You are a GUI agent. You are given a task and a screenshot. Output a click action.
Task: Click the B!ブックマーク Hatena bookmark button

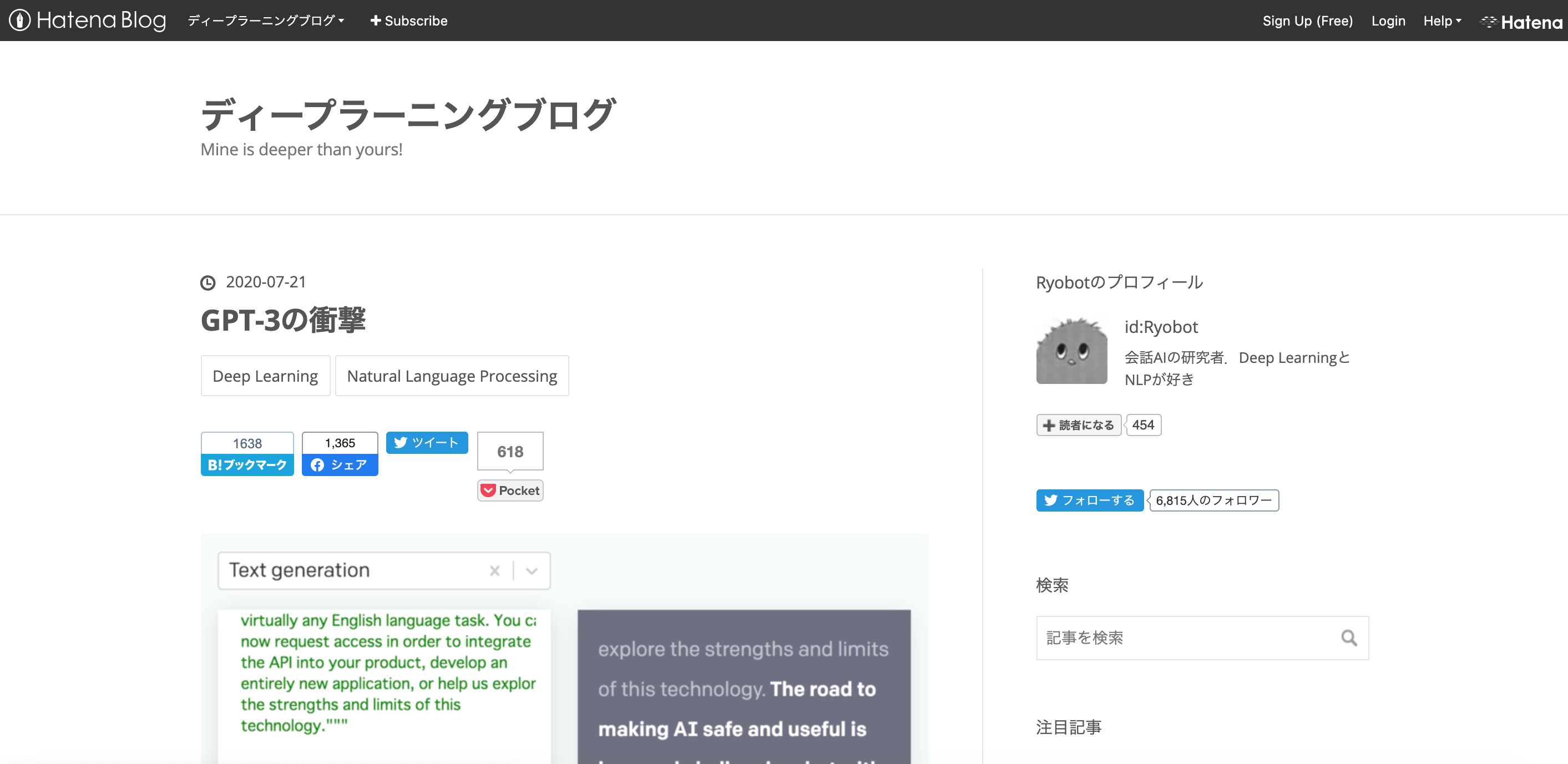[x=247, y=465]
